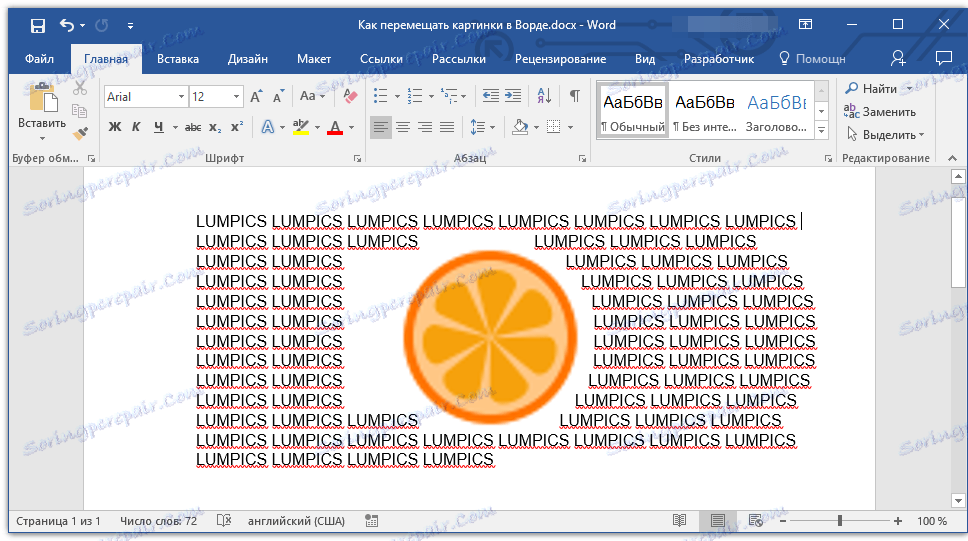Align text left

[381, 127]
